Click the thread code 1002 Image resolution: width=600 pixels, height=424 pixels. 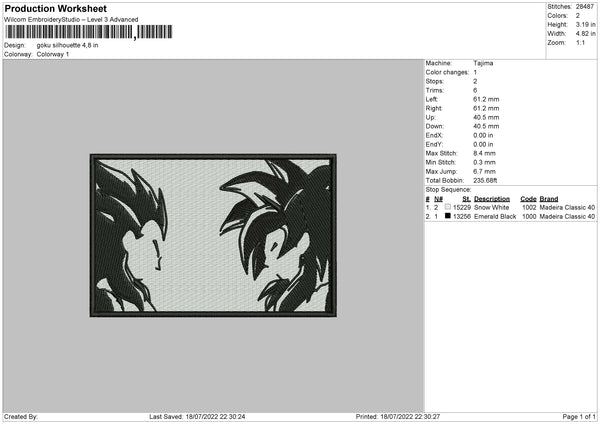point(529,207)
